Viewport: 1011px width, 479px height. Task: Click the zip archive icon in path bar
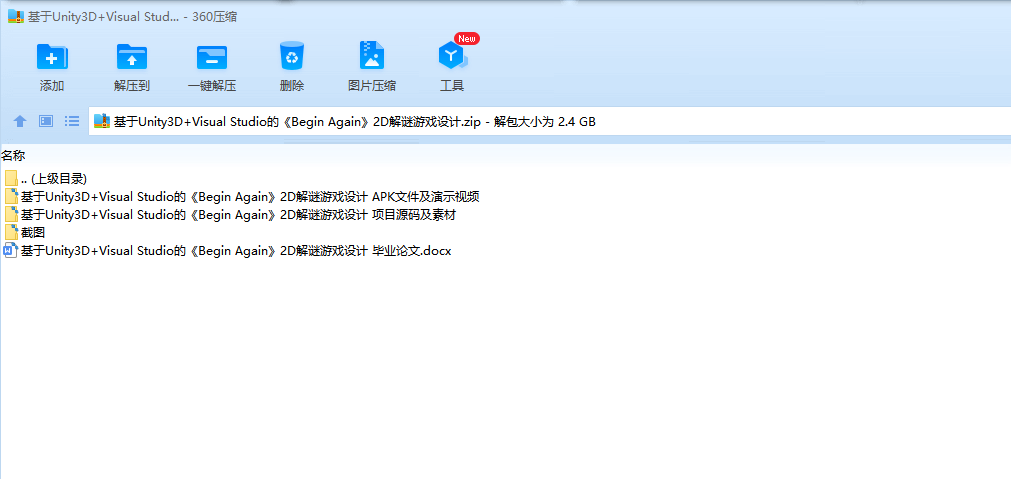tap(102, 121)
